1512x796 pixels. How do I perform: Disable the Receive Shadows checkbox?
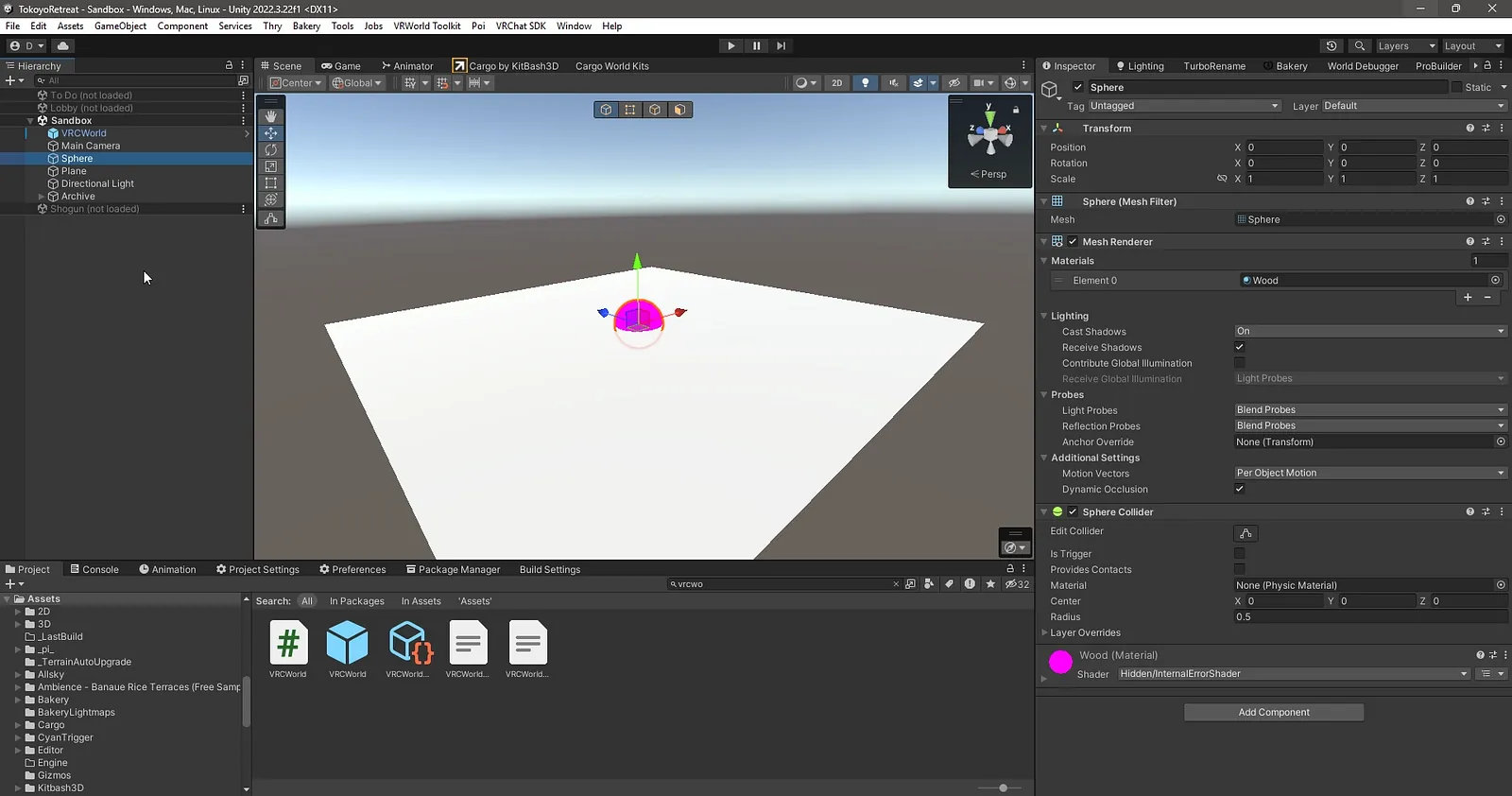click(x=1239, y=347)
